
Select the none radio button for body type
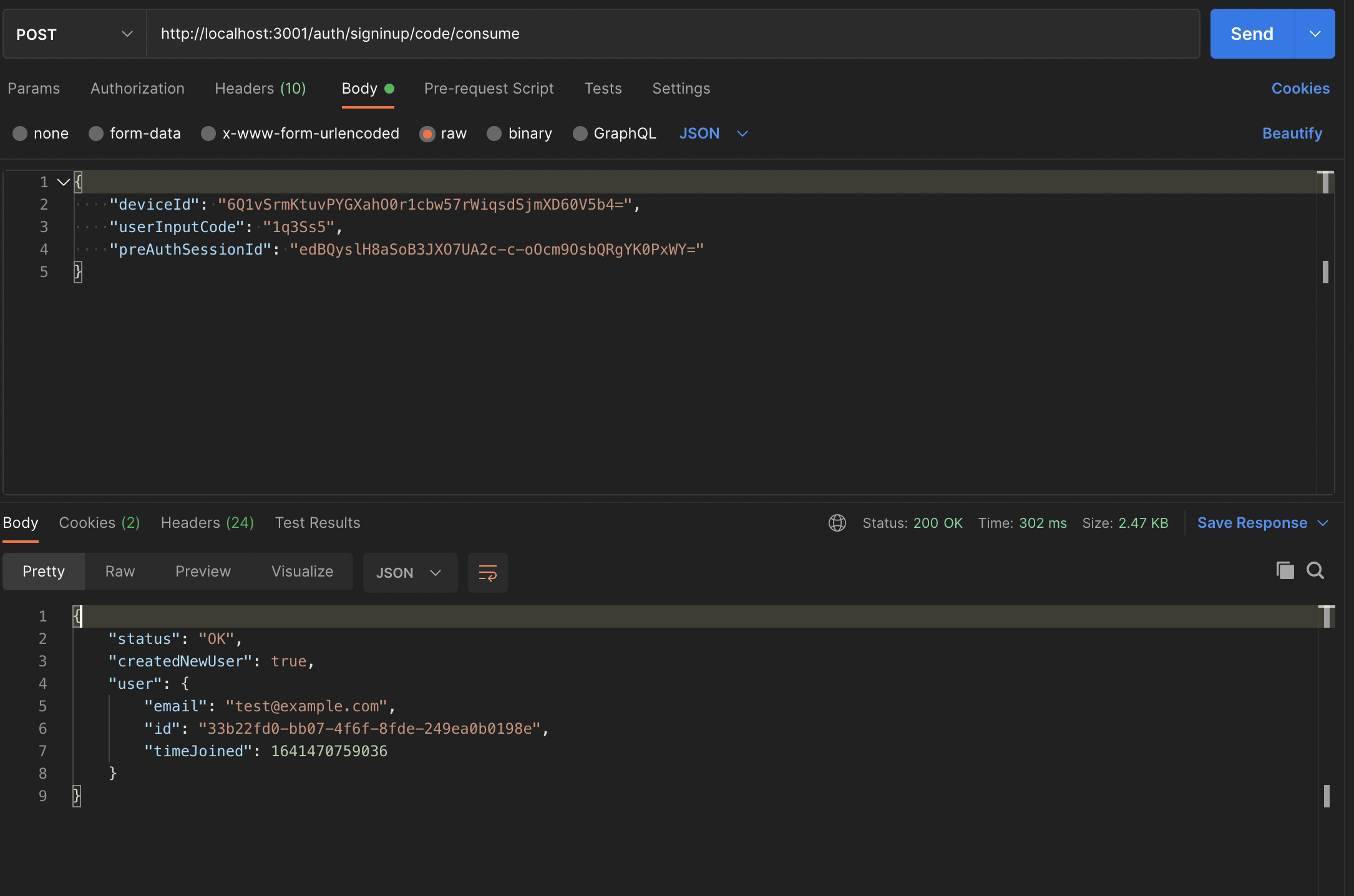pyautogui.click(x=17, y=133)
